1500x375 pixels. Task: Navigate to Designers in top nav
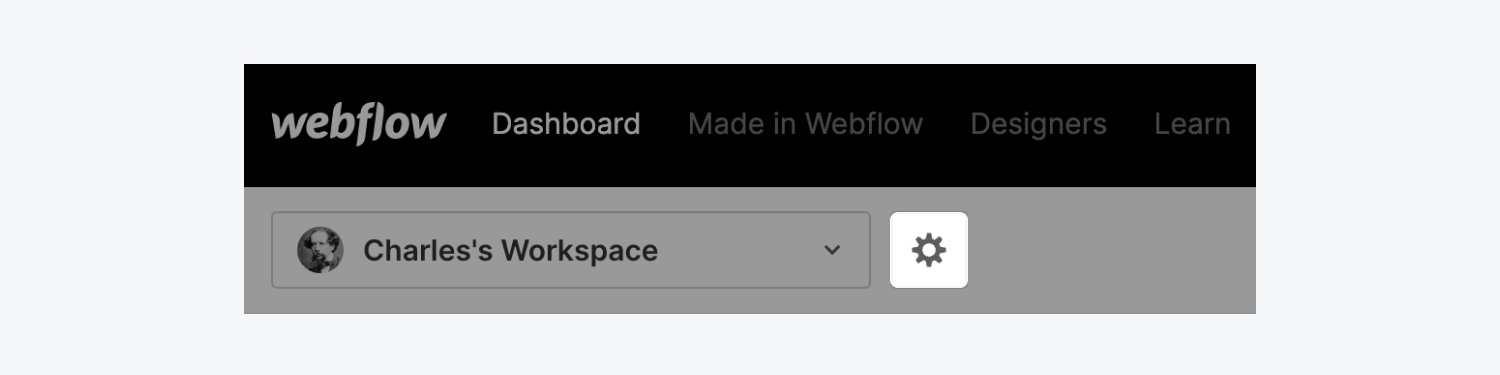coord(1038,124)
